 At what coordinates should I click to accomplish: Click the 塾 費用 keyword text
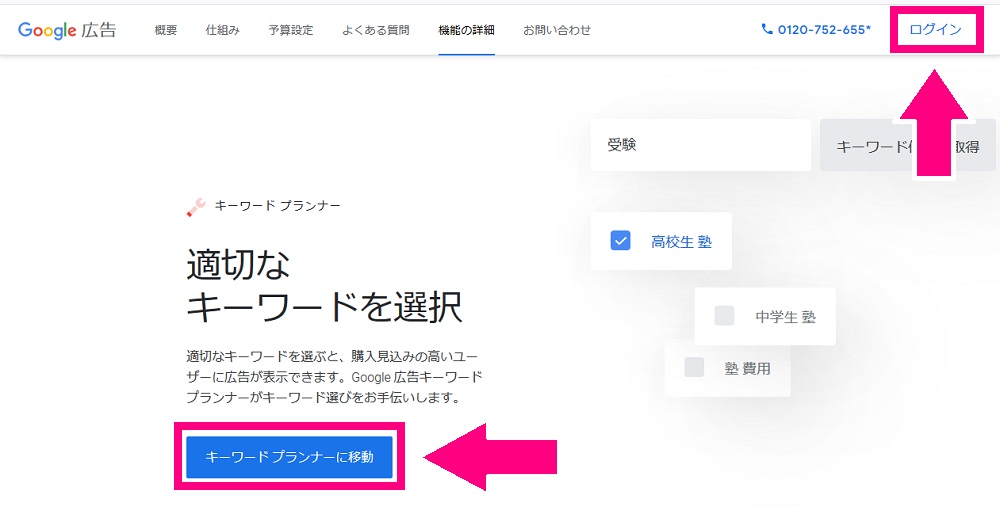point(747,368)
